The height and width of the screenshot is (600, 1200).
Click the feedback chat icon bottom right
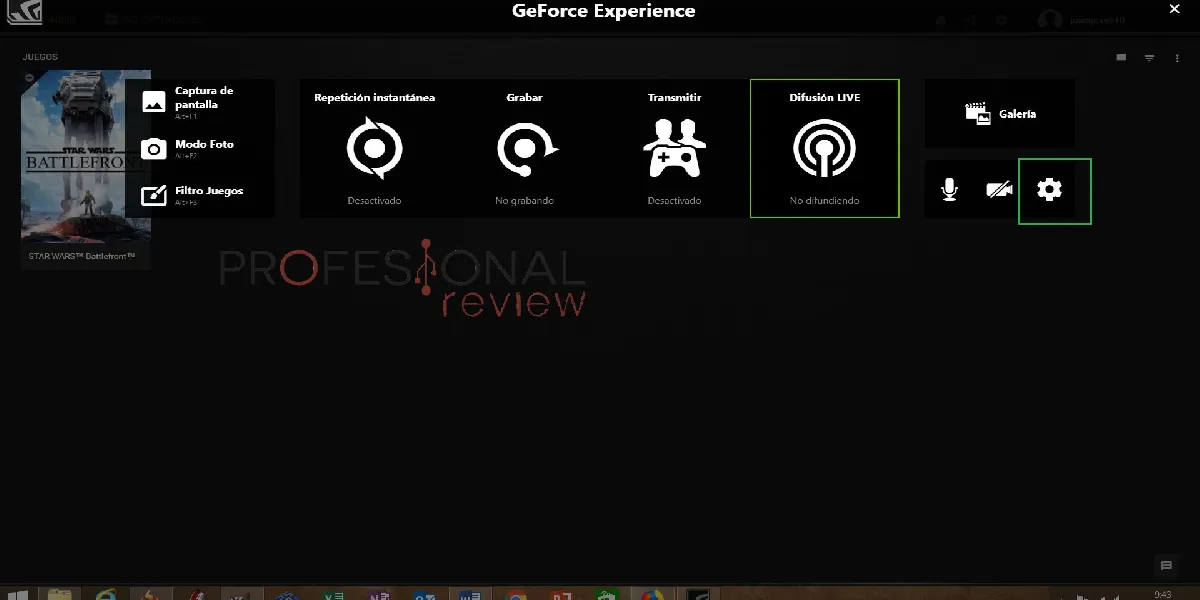click(x=1165, y=566)
